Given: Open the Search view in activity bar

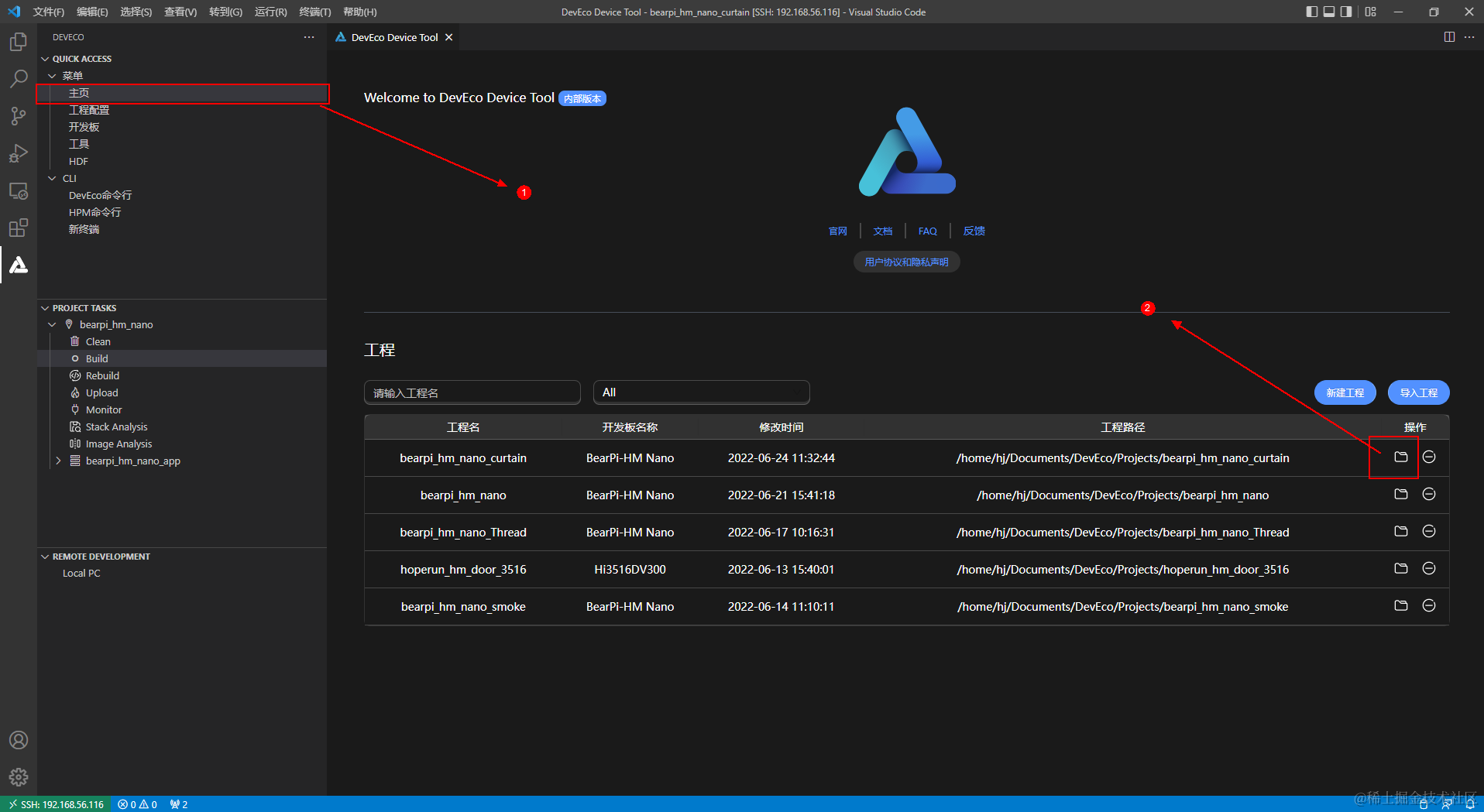Looking at the screenshot, I should pyautogui.click(x=19, y=79).
